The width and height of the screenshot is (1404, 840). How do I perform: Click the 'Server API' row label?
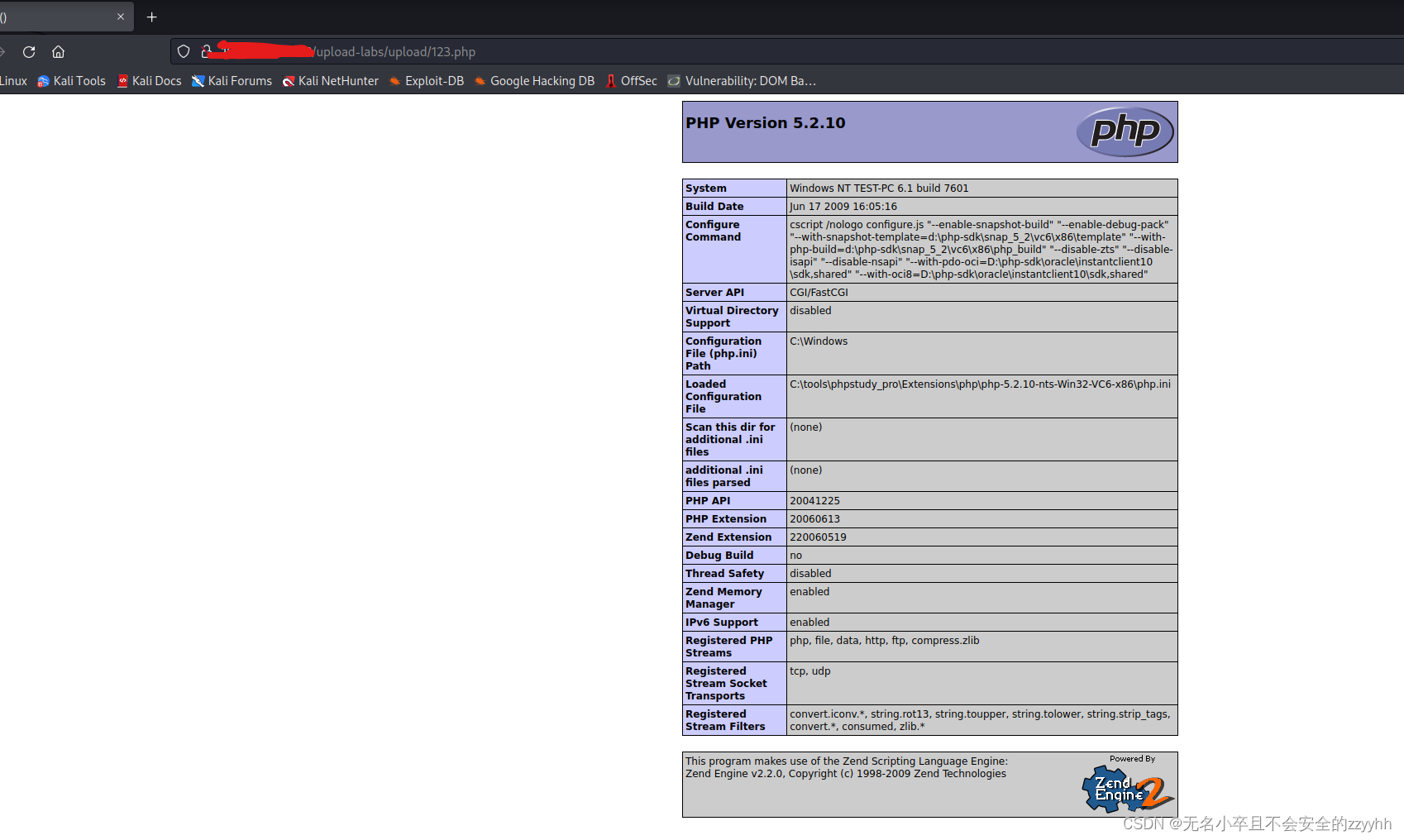tap(714, 292)
